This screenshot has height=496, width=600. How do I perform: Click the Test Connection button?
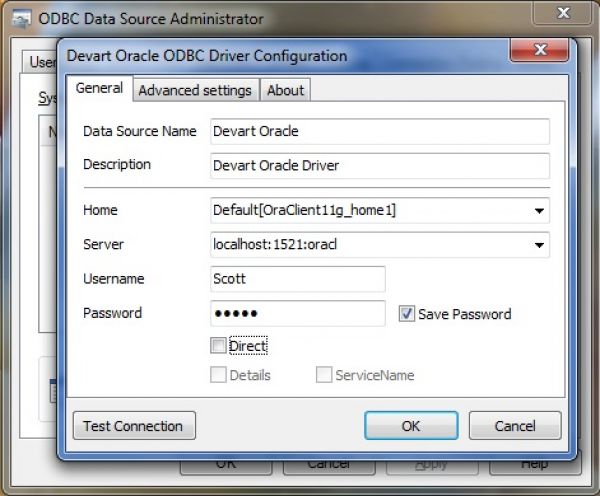click(134, 426)
